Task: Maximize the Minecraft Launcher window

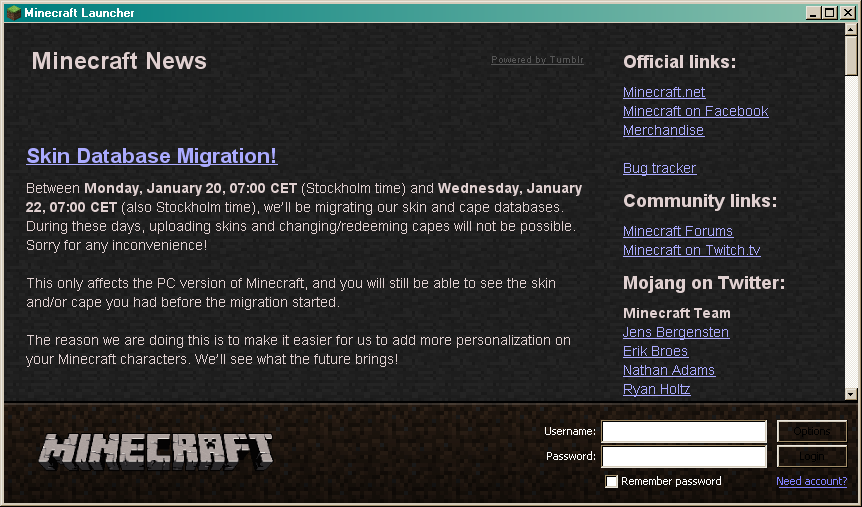Action: coord(830,13)
